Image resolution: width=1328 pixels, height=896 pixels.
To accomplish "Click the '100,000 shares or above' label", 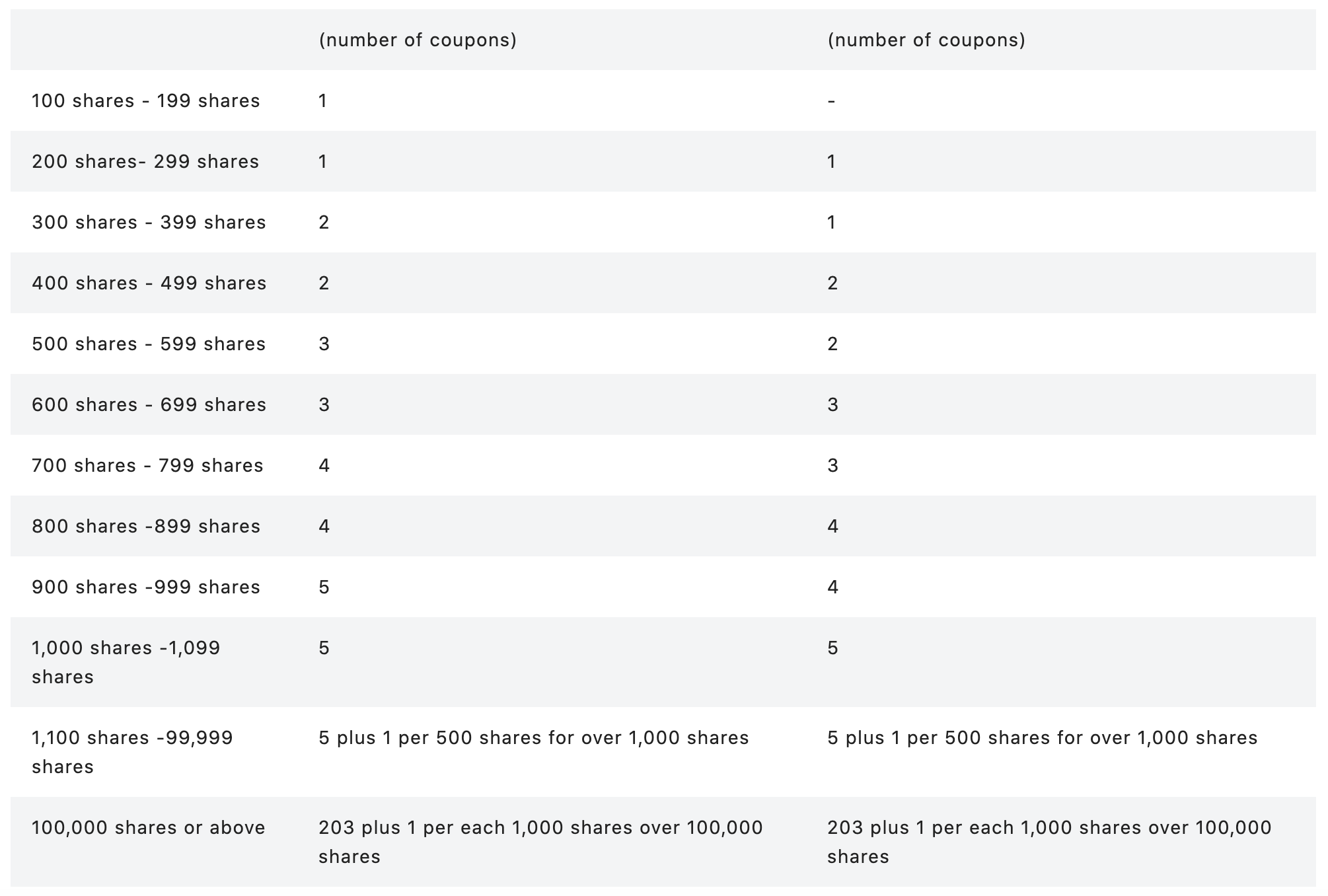I will pos(149,828).
